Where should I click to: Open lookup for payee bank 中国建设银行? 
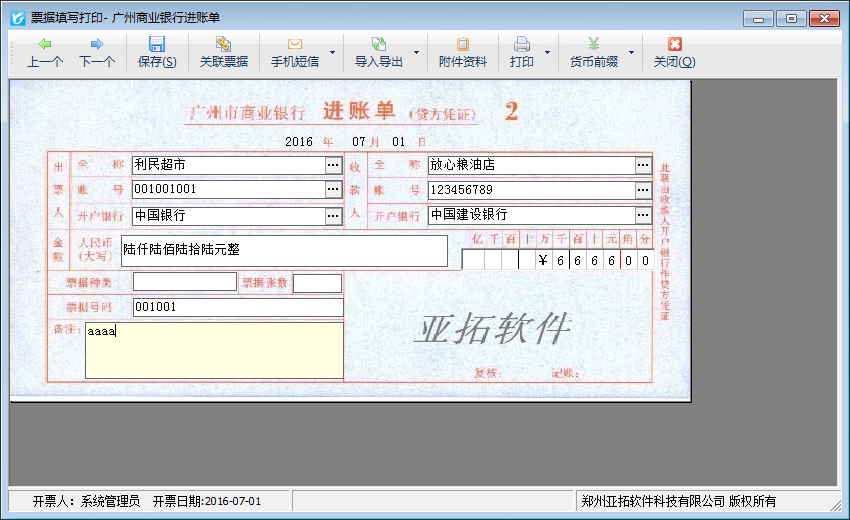(643, 215)
